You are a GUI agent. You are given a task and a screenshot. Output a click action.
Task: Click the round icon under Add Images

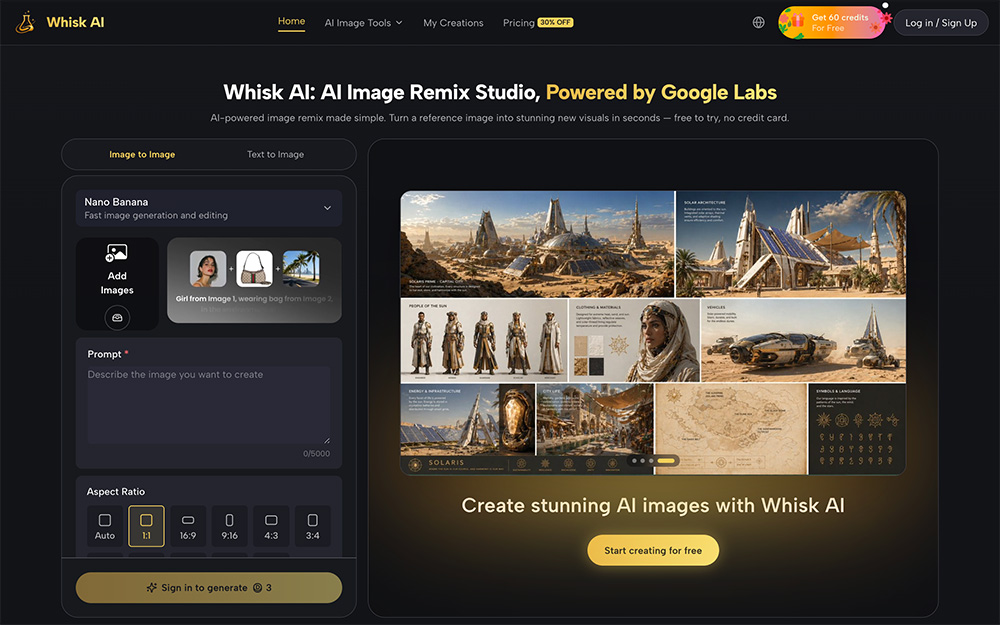coord(117,318)
